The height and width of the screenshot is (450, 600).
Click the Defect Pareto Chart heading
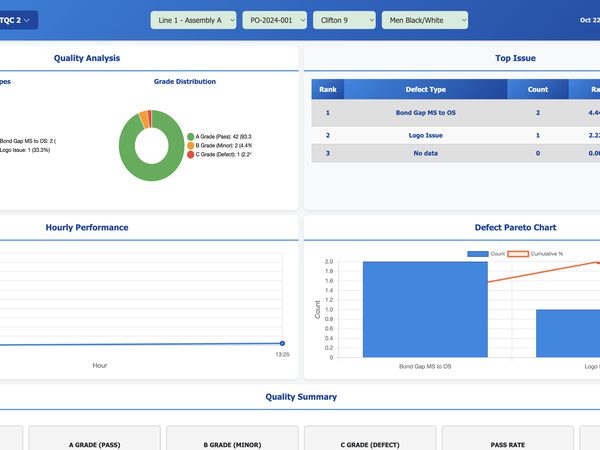click(515, 228)
